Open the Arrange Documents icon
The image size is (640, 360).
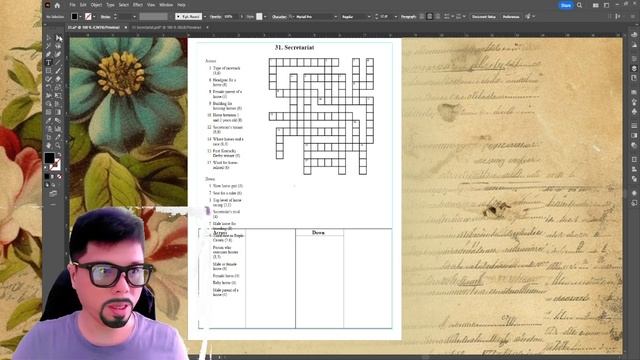[596, 5]
